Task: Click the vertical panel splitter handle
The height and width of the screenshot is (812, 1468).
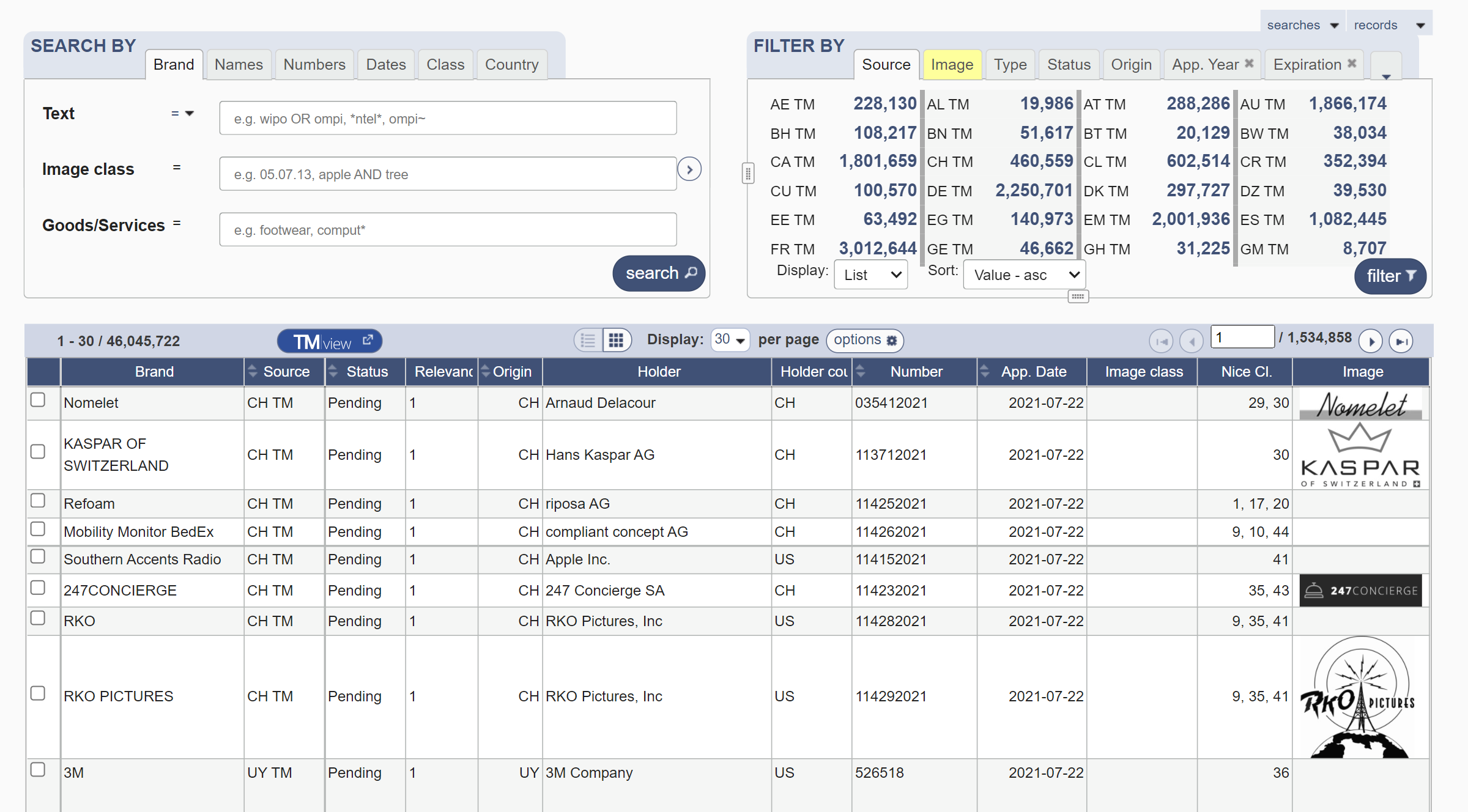Action: click(747, 174)
